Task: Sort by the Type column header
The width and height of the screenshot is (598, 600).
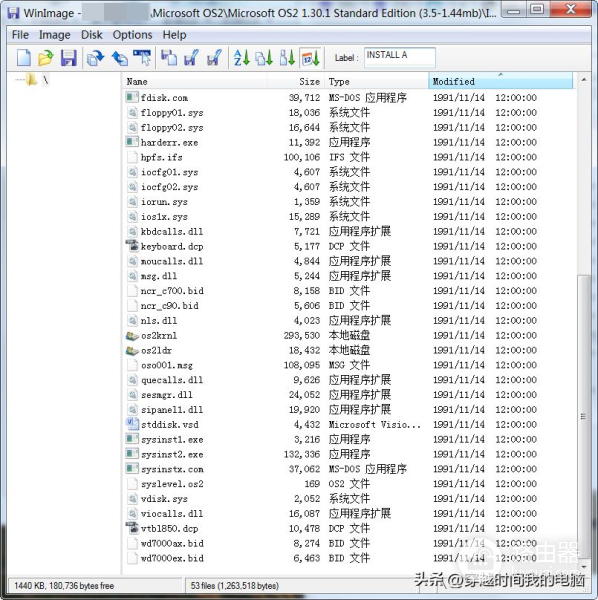Action: coord(376,82)
